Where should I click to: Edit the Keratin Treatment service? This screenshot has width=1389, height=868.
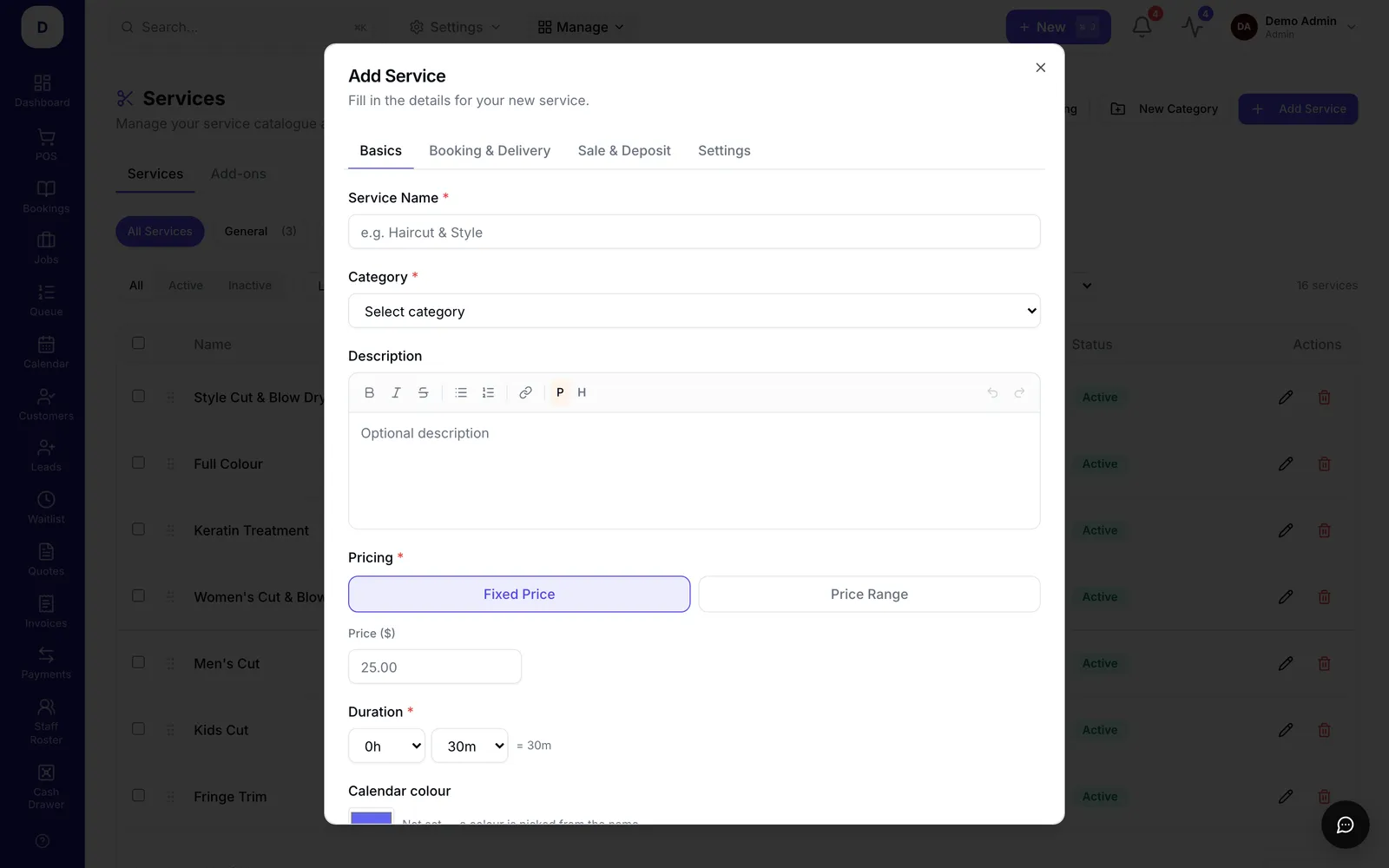pos(1286,530)
